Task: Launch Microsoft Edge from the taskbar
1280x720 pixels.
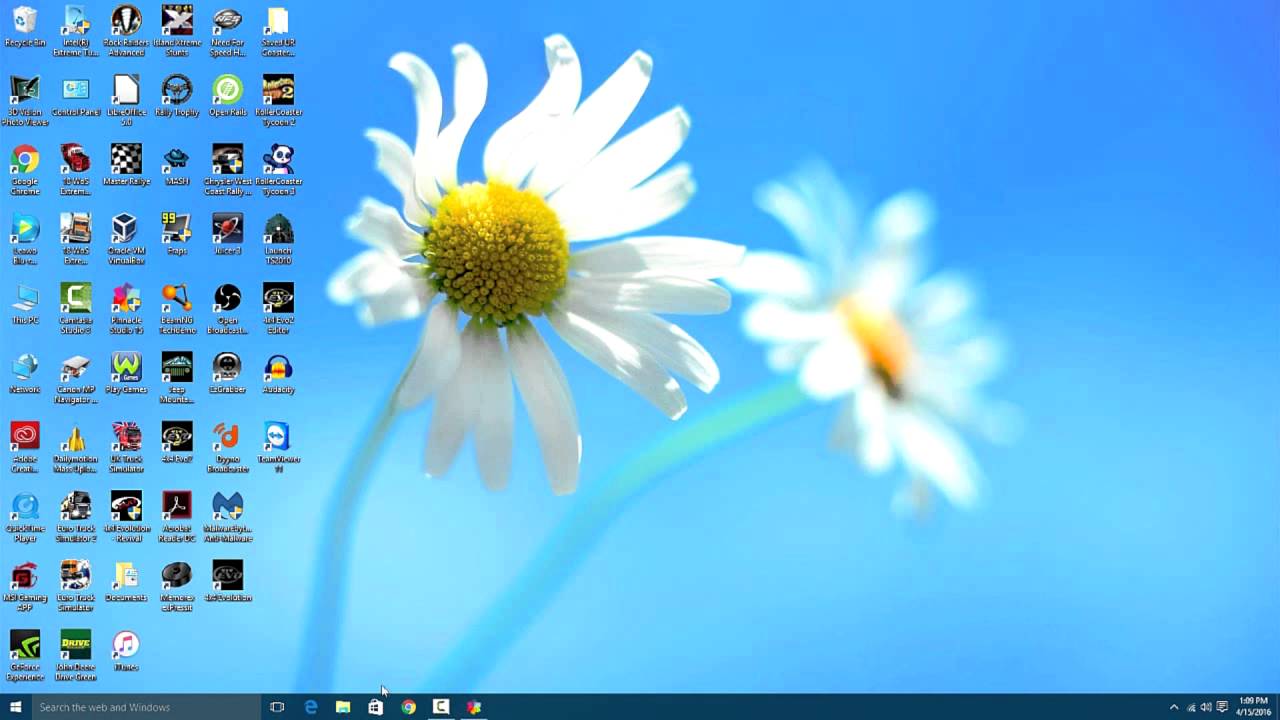Action: coord(311,707)
